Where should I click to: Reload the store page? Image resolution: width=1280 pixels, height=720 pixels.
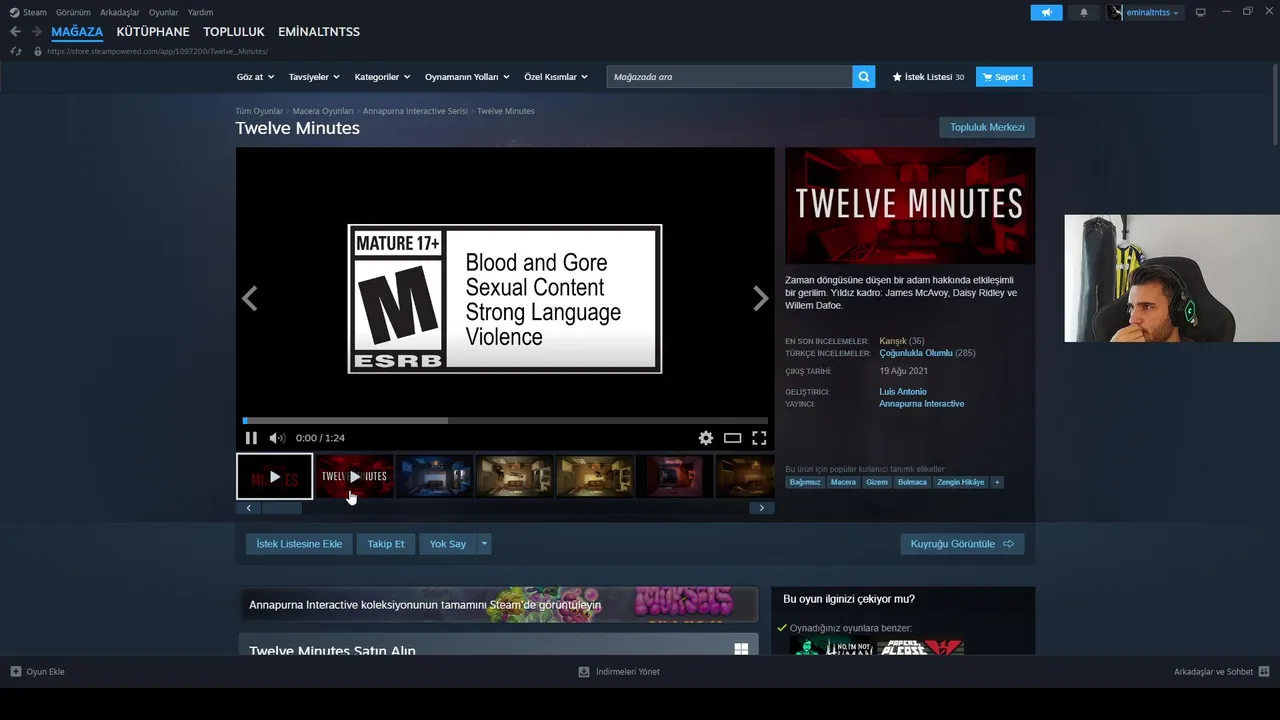tap(15, 51)
